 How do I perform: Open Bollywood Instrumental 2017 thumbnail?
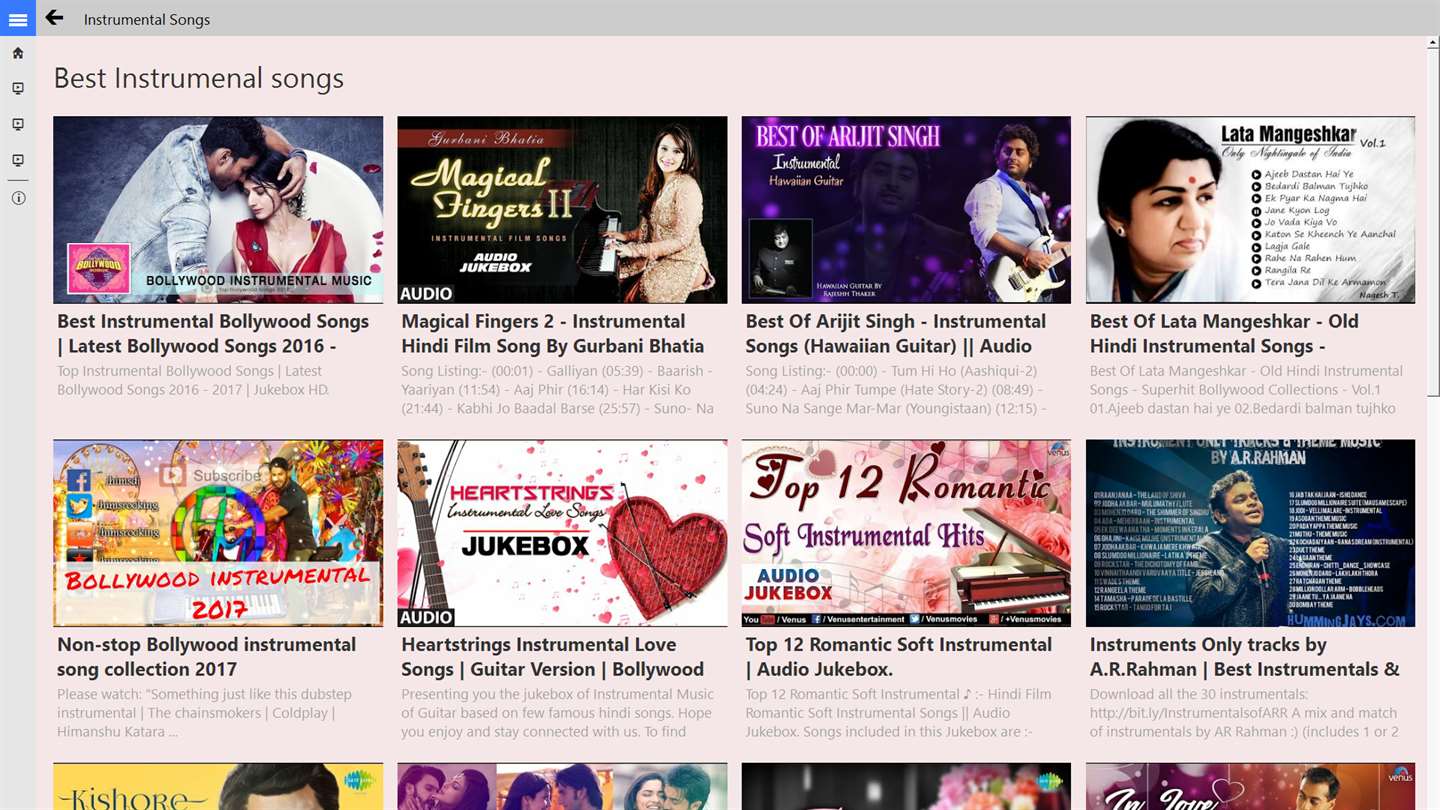tap(218, 533)
